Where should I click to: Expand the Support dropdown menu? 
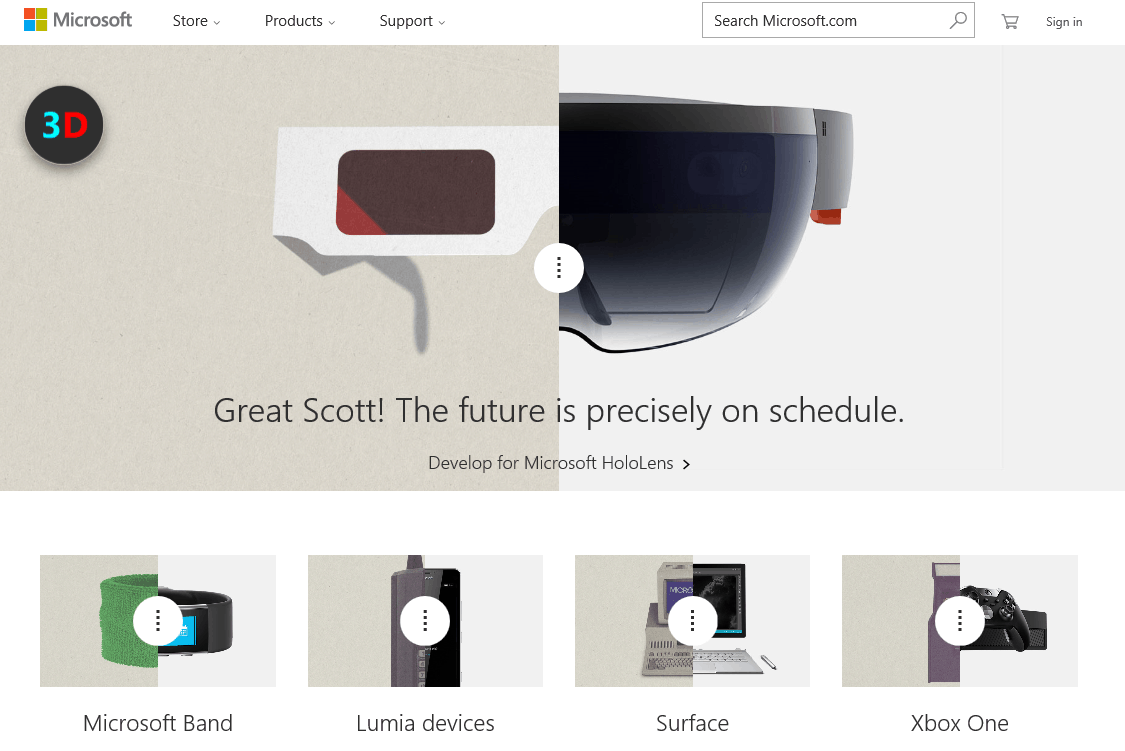(413, 21)
